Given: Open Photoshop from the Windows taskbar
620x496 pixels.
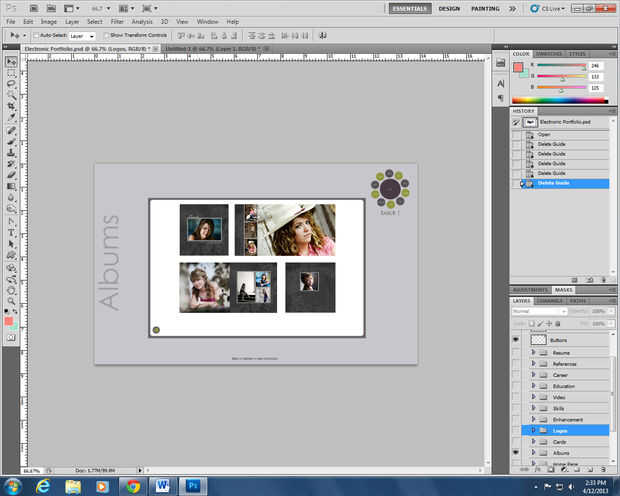Looking at the screenshot, I should (x=194, y=485).
